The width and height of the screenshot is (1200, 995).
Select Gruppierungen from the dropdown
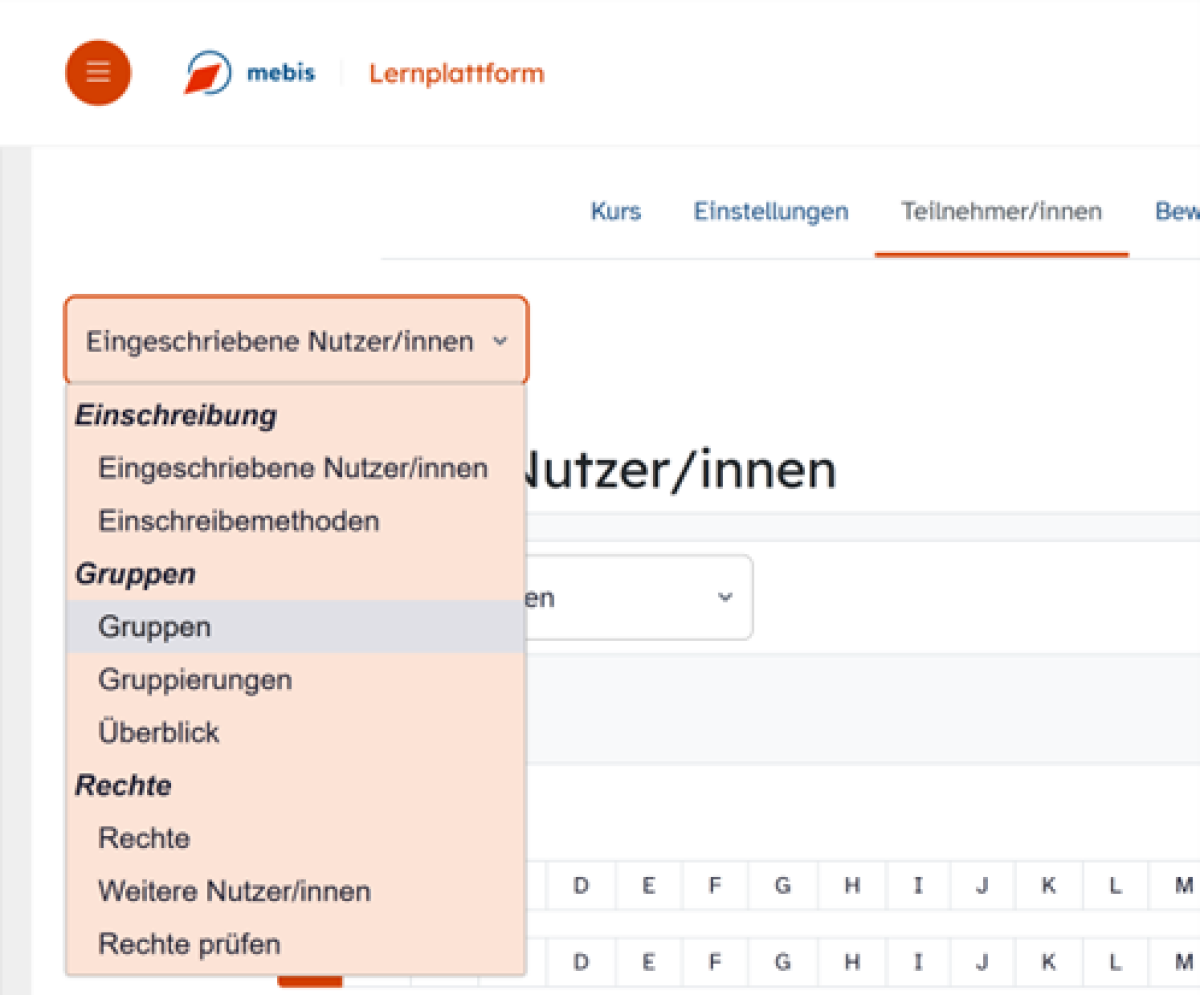pyautogui.click(x=195, y=680)
